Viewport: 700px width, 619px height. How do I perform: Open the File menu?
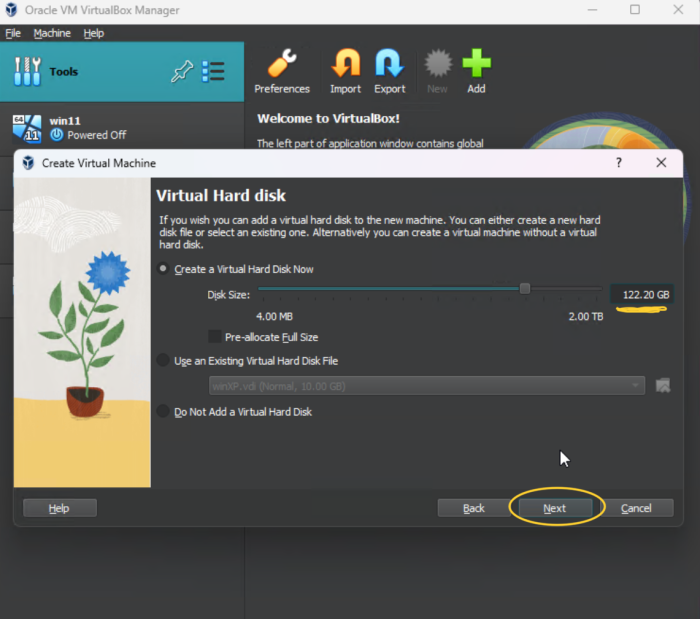pos(13,33)
